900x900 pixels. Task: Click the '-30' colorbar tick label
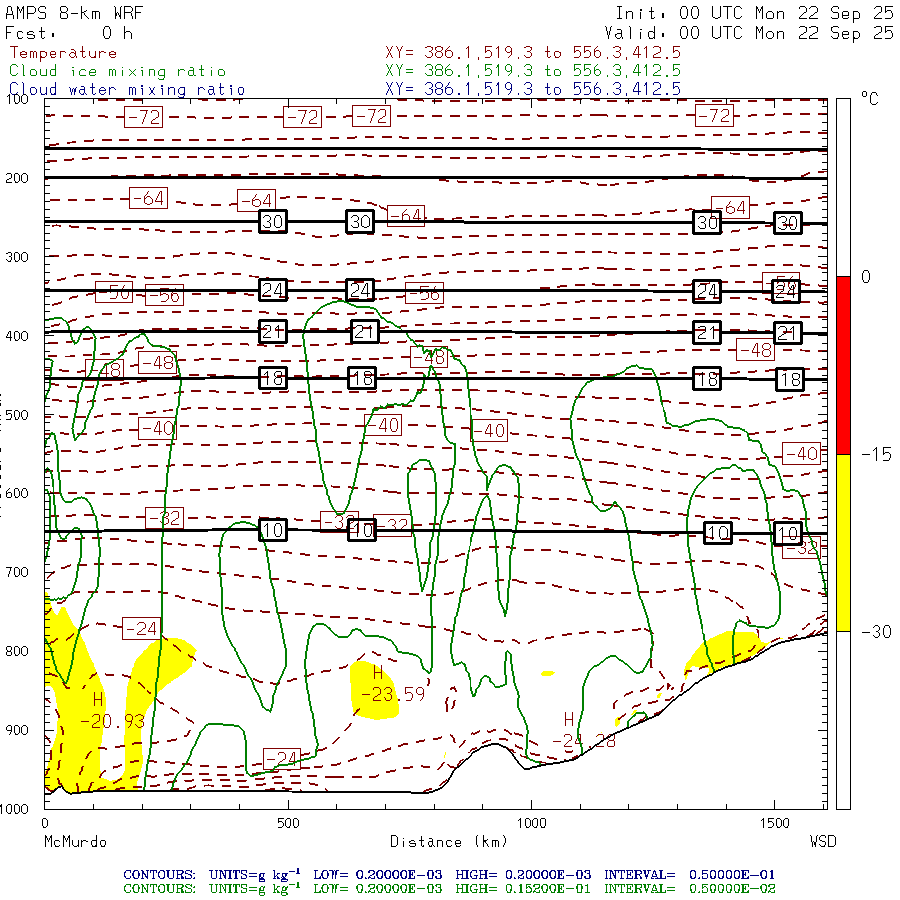[876, 632]
